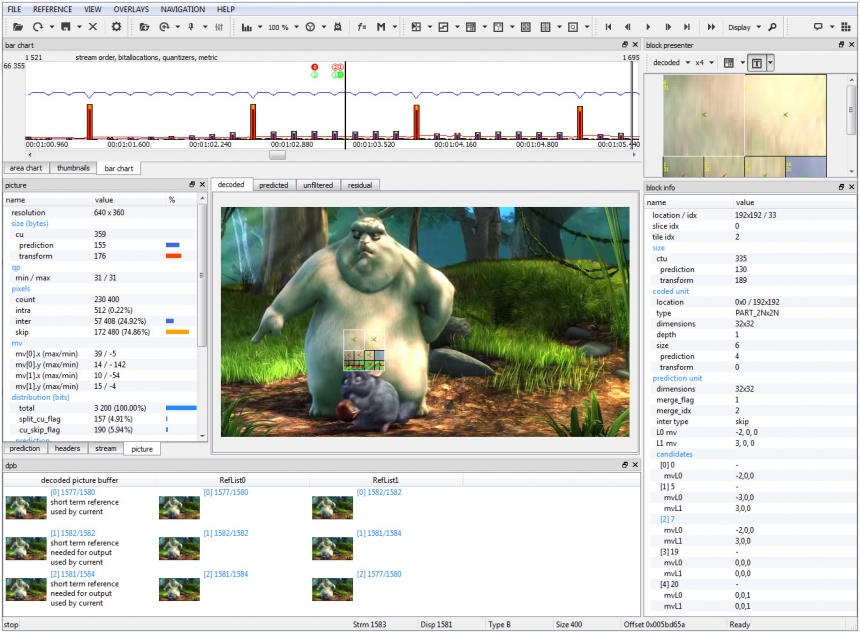Open settings with the gear icon
The width and height of the screenshot is (860, 633).
point(116,27)
